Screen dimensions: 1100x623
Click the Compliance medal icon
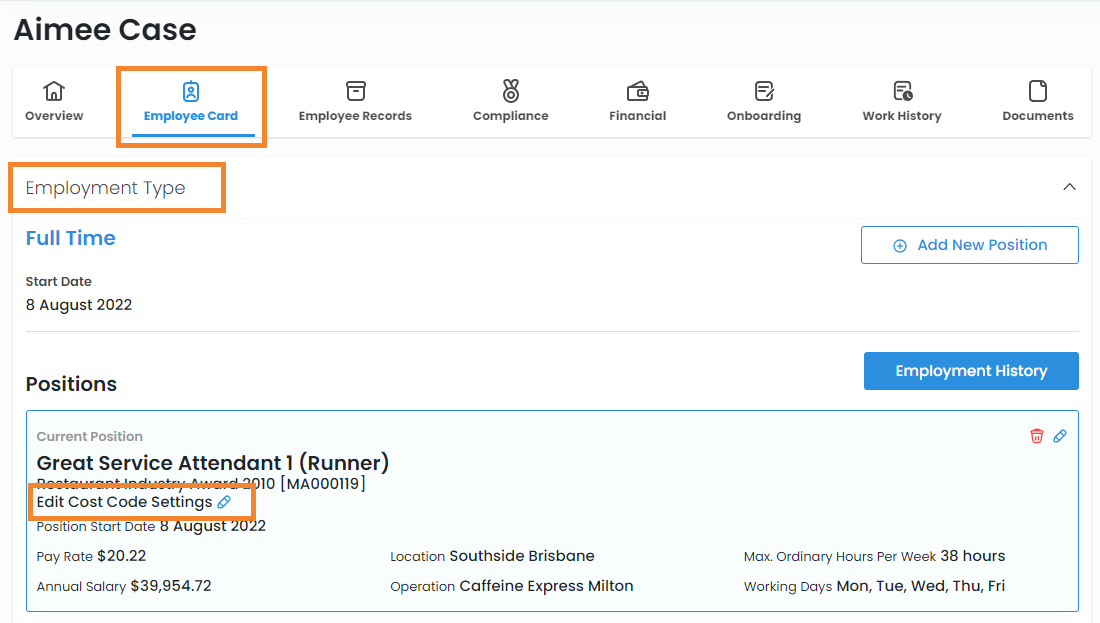pyautogui.click(x=511, y=91)
